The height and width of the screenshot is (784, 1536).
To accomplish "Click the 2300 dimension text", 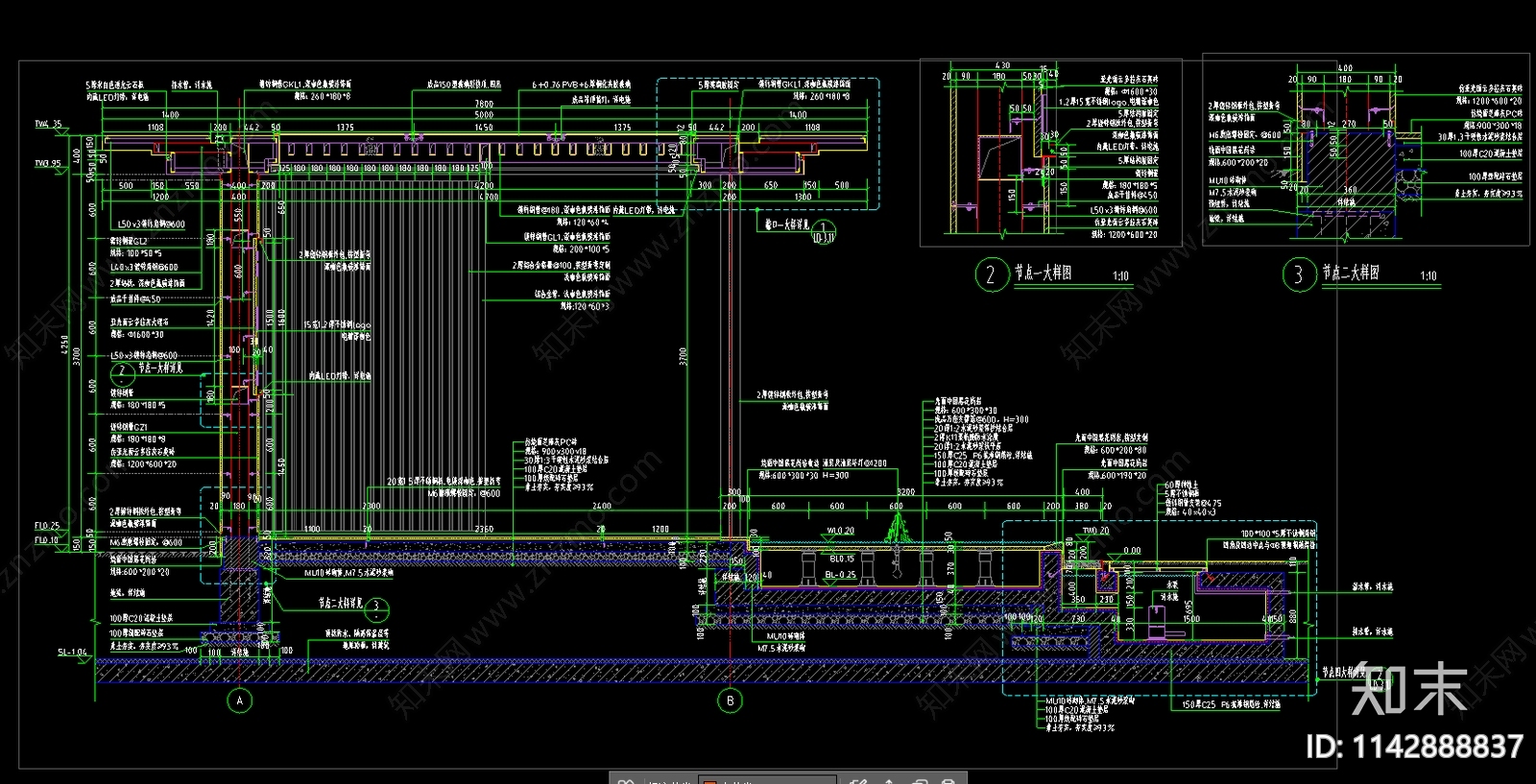I will (372, 506).
